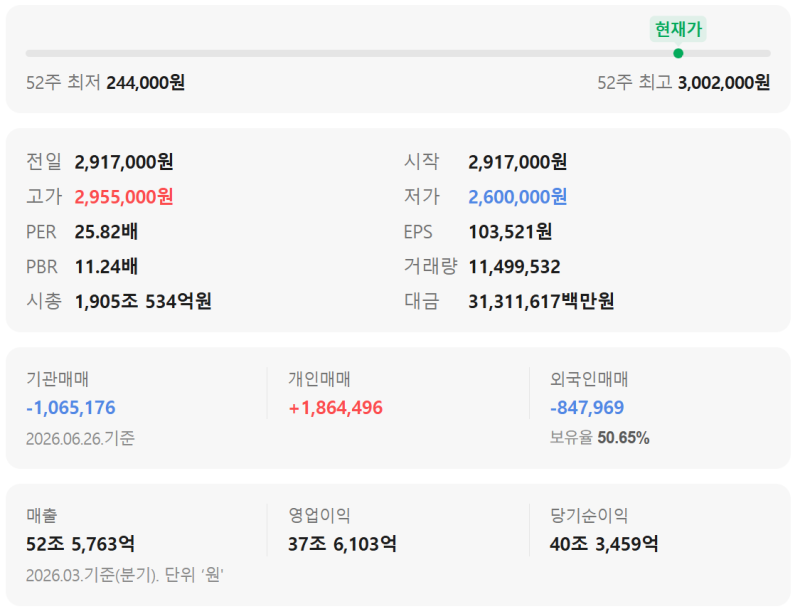Click the 영업이익 37조 6,103억 value
The height and width of the screenshot is (614, 800).
click(x=342, y=544)
